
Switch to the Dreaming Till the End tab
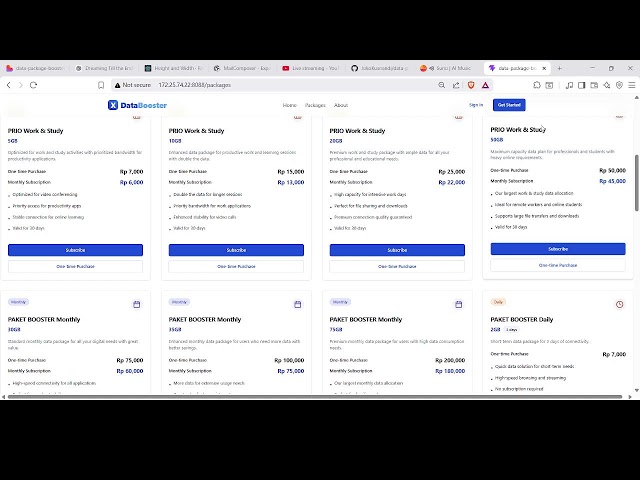coord(104,68)
